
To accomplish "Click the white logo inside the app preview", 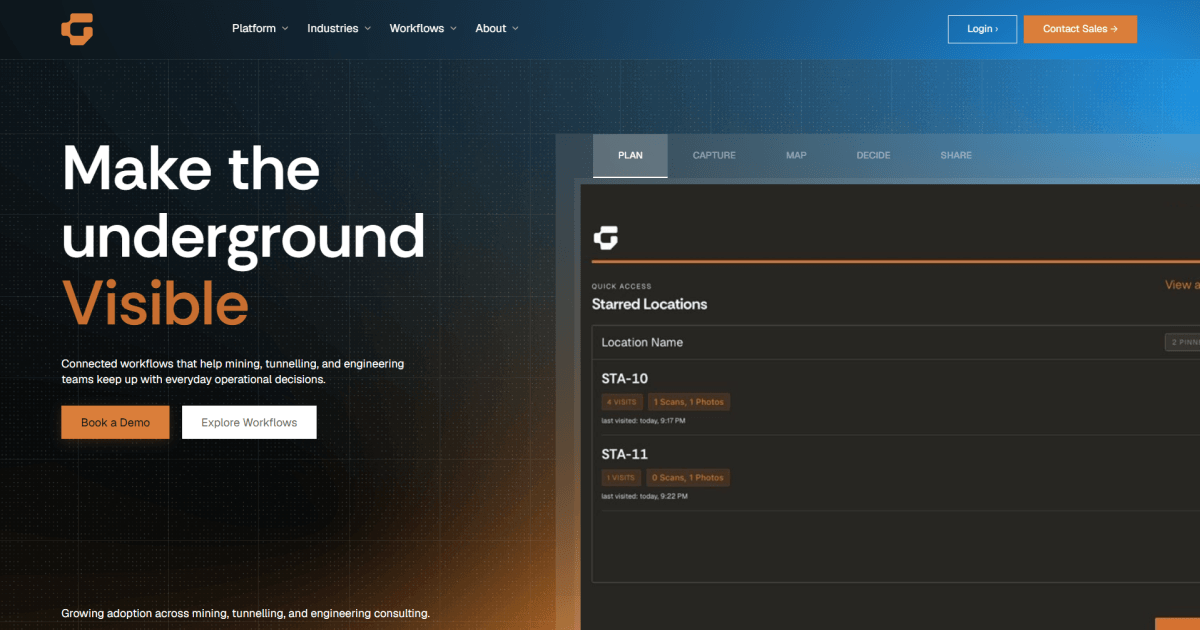I will (606, 237).
